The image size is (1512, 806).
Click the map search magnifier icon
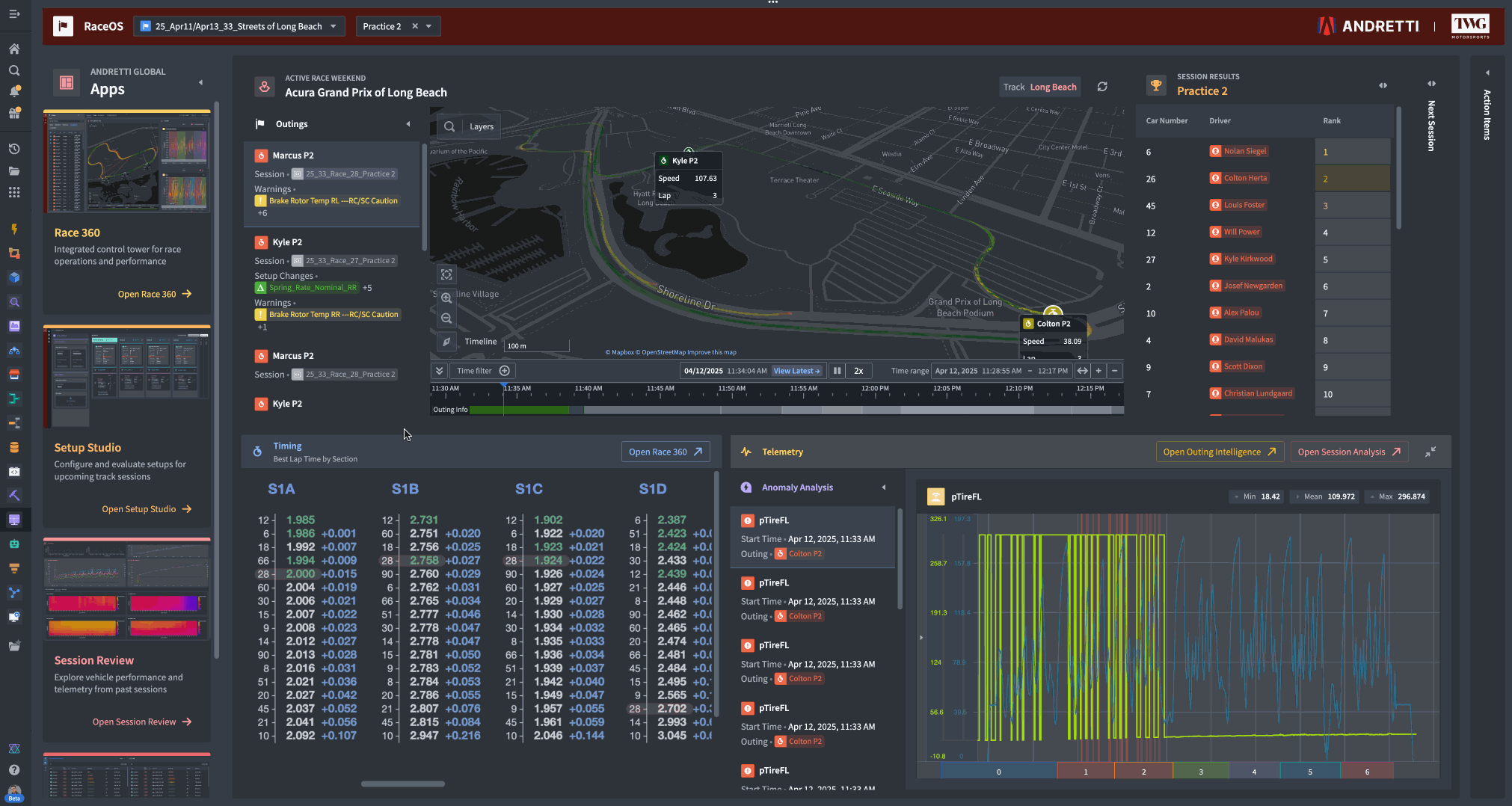coord(449,126)
